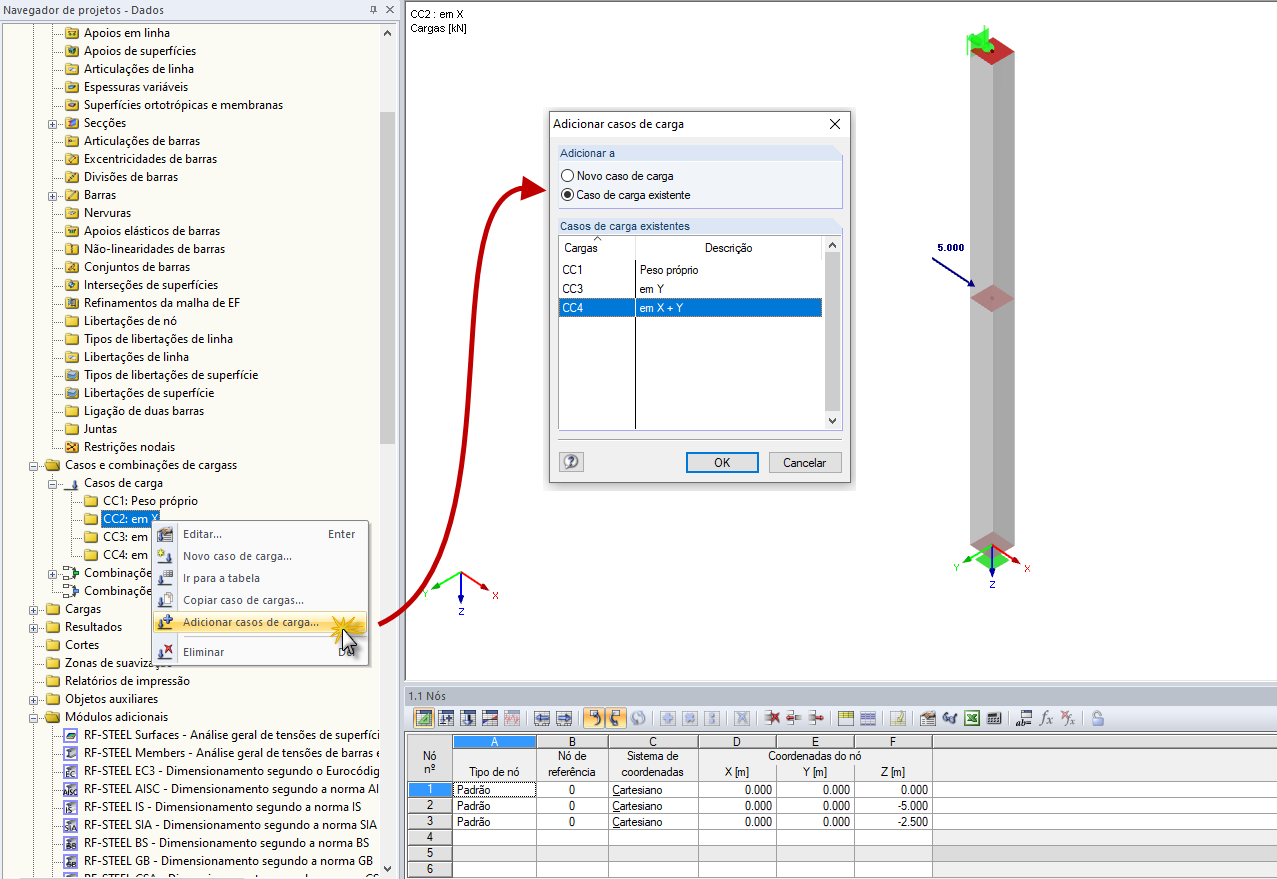Expand the Secções tree node
The height and width of the screenshot is (879, 1277).
coord(52,123)
